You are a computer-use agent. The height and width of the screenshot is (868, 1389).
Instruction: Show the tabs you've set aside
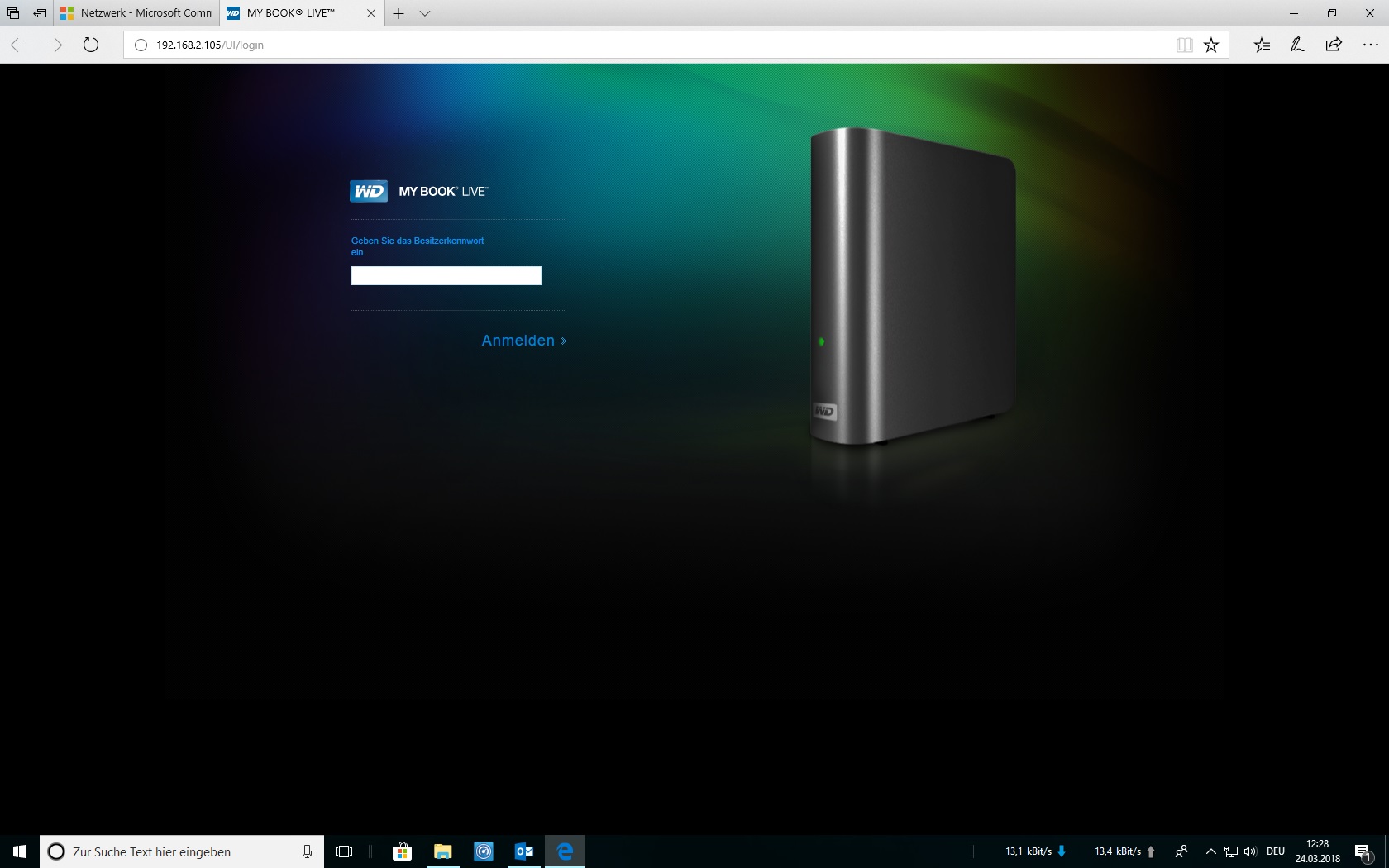coord(13,13)
